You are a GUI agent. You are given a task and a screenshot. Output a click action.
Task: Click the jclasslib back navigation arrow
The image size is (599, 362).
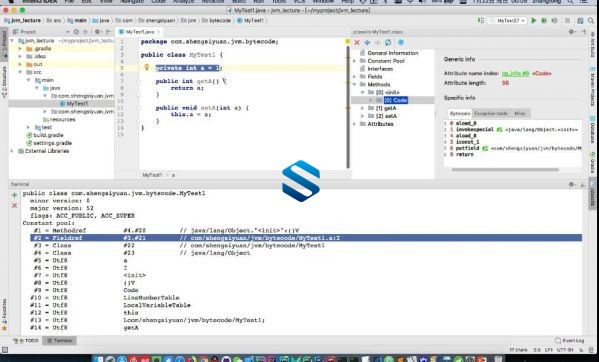click(x=367, y=42)
